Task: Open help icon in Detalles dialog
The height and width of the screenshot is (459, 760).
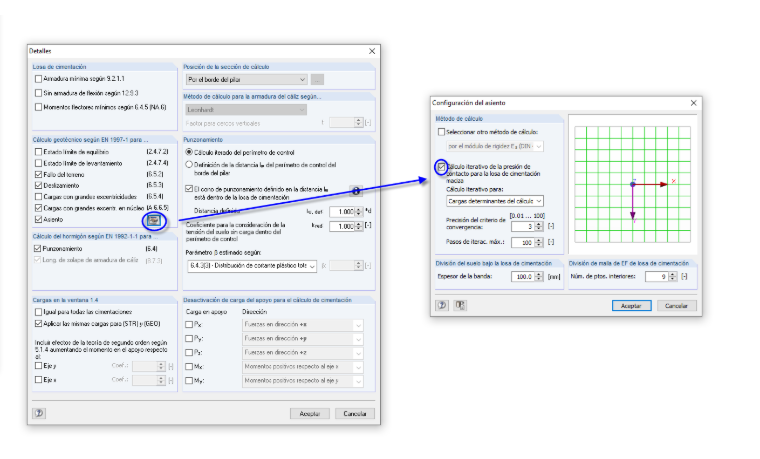Action: point(39,413)
